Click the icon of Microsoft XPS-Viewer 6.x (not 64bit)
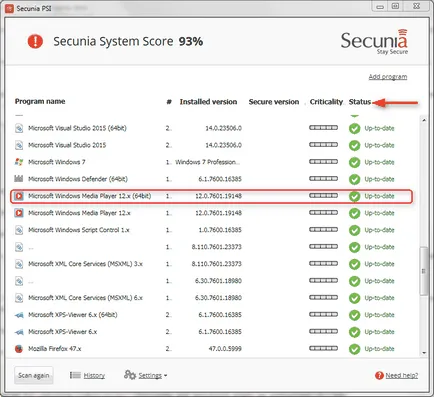The height and width of the screenshot is (397, 434). coord(19,332)
